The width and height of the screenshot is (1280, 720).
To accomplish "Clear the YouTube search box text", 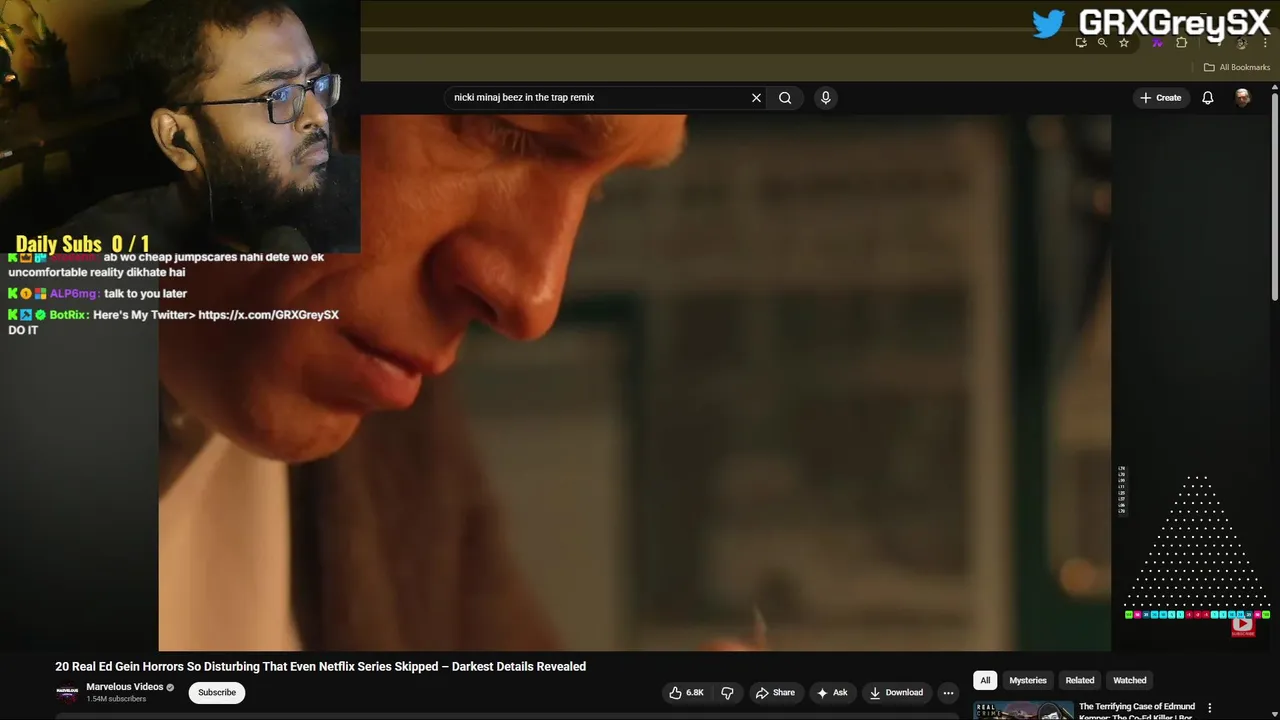I will [x=756, y=98].
